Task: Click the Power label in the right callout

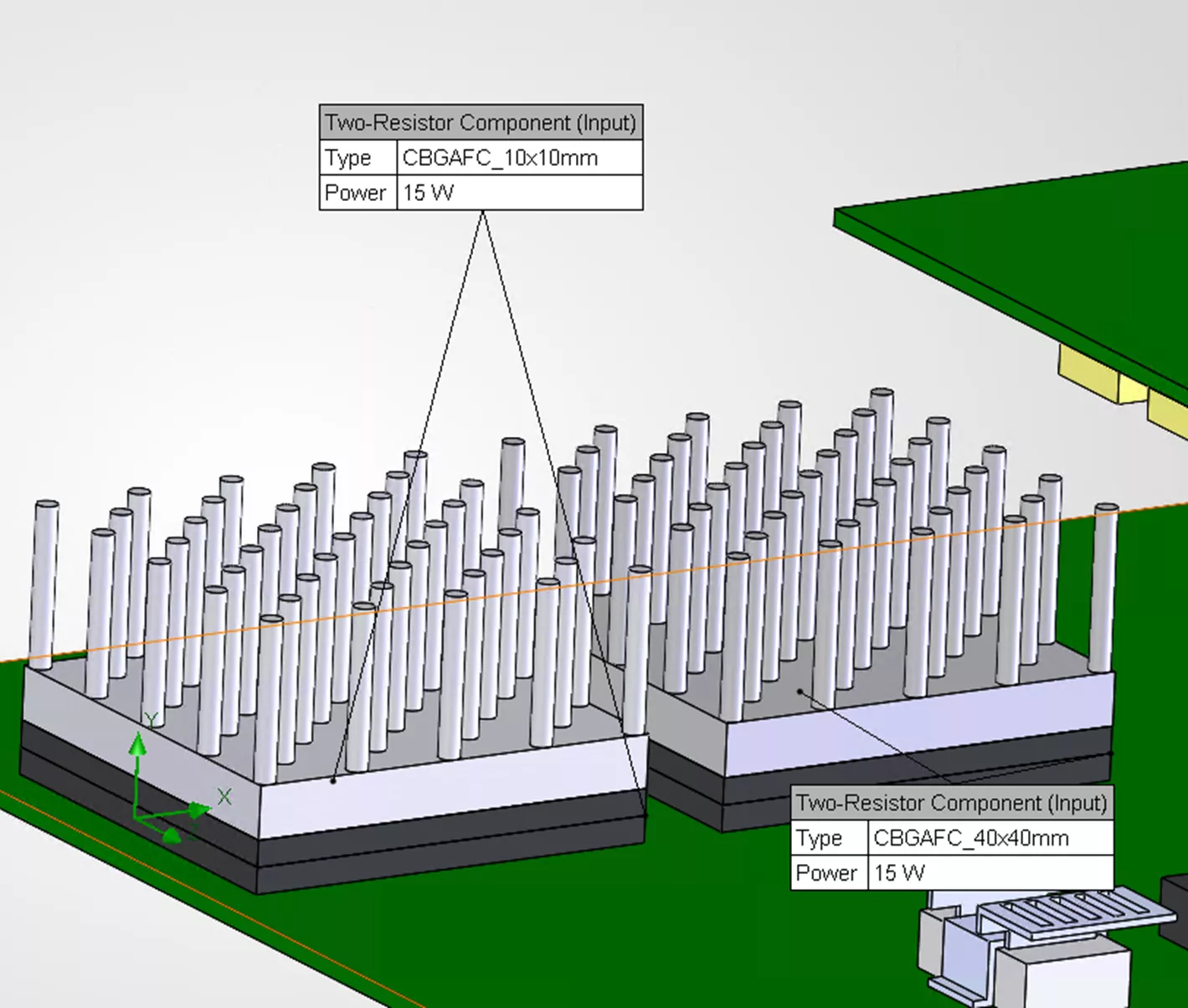Action: coord(826,872)
